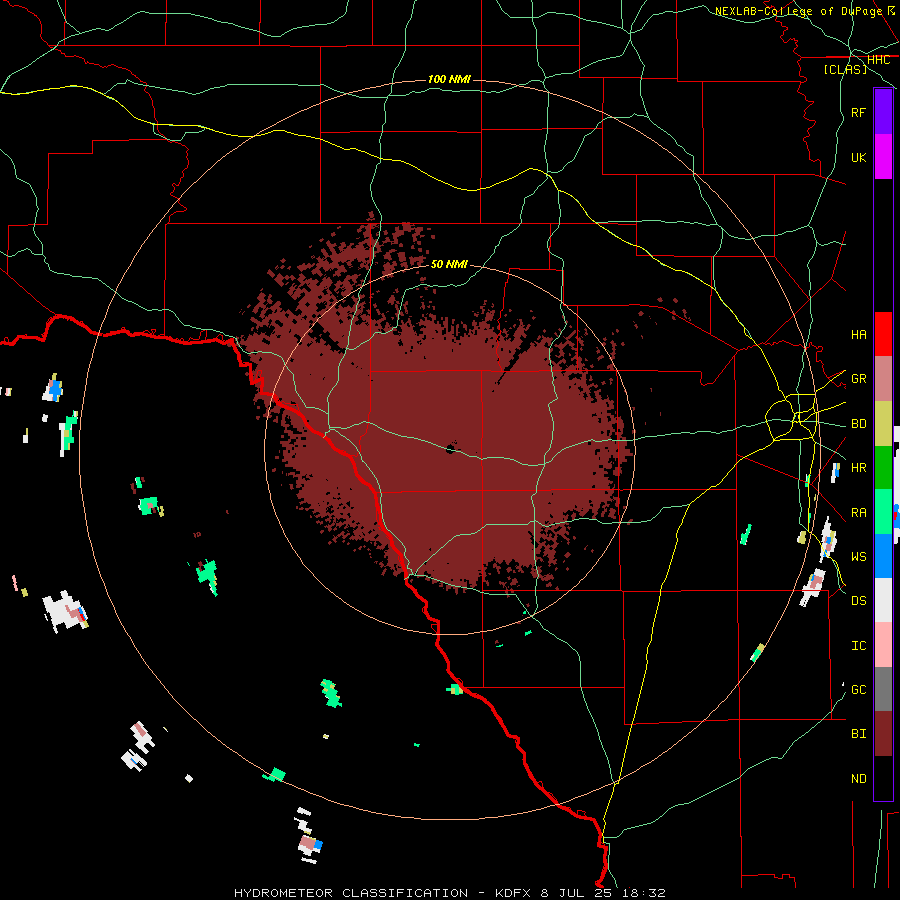This screenshot has width=900, height=900.
Task: Pick the gray GC legend swatch
Action: pyautogui.click(x=883, y=689)
